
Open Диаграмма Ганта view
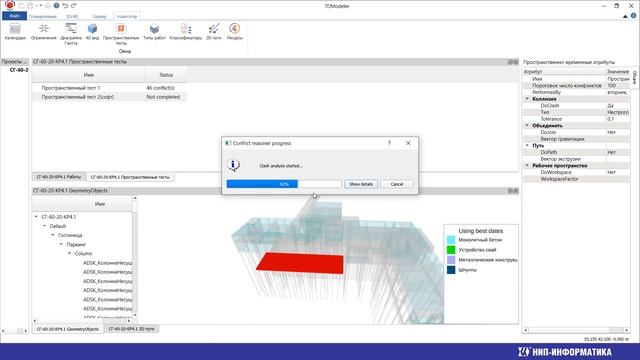71,33
